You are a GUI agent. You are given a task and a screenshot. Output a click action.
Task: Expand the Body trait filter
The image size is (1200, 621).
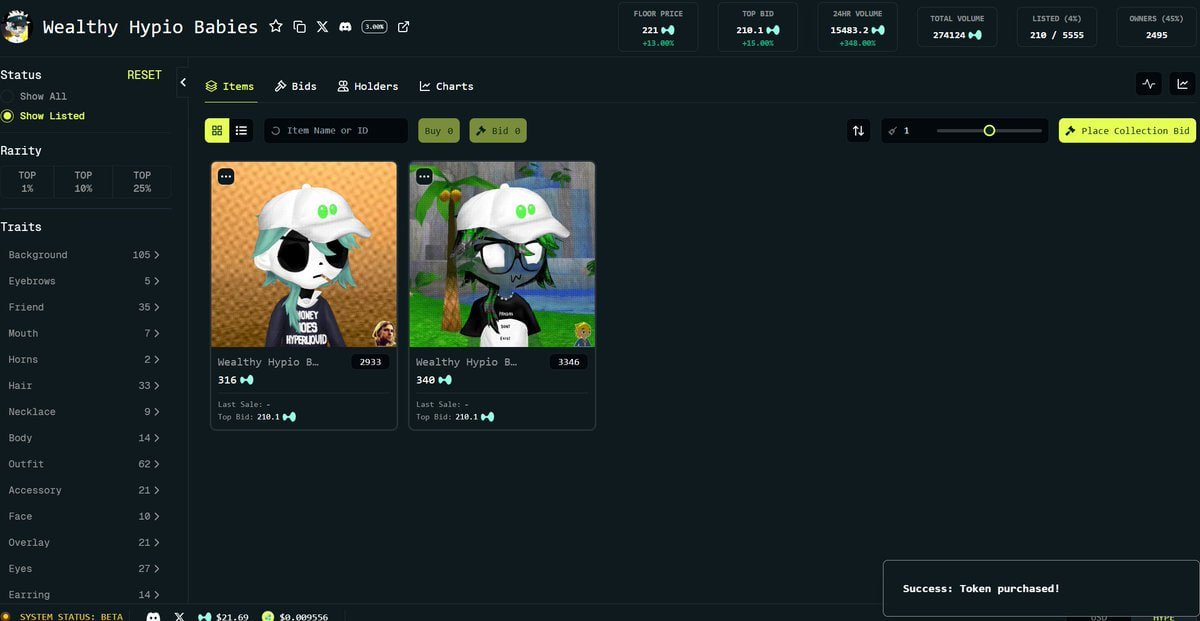point(84,438)
